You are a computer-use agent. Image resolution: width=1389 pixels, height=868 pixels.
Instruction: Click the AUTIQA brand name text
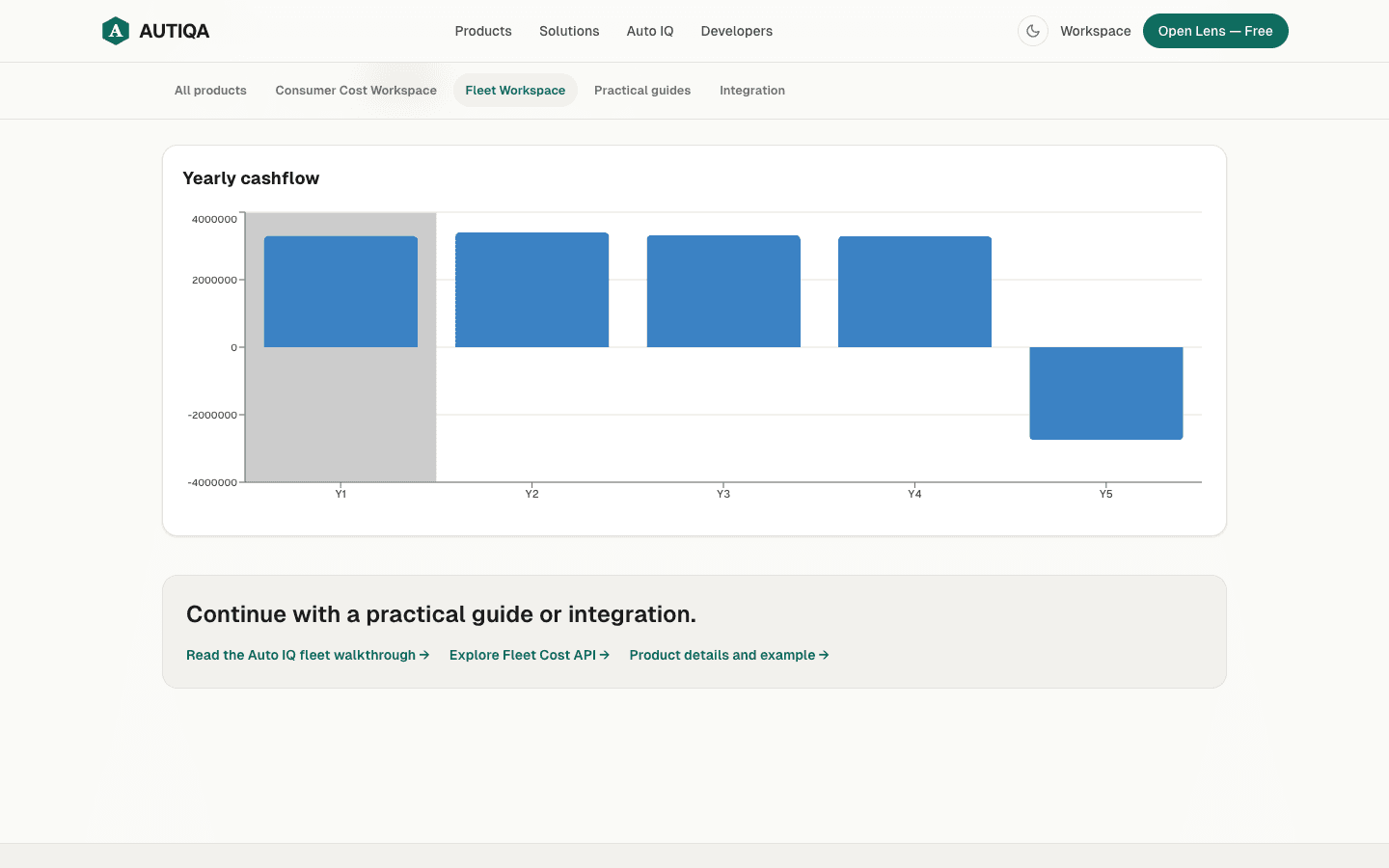pyautogui.click(x=175, y=31)
